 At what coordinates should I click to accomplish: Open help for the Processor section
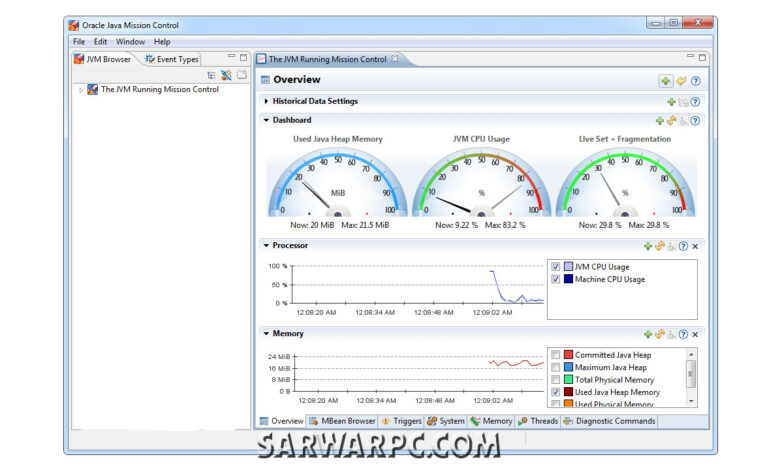coord(683,246)
